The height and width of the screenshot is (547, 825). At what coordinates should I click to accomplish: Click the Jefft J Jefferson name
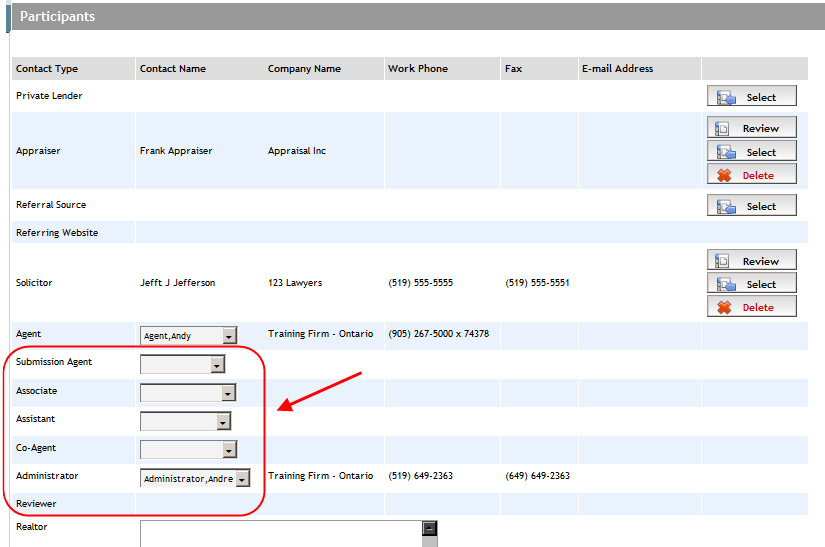[177, 282]
